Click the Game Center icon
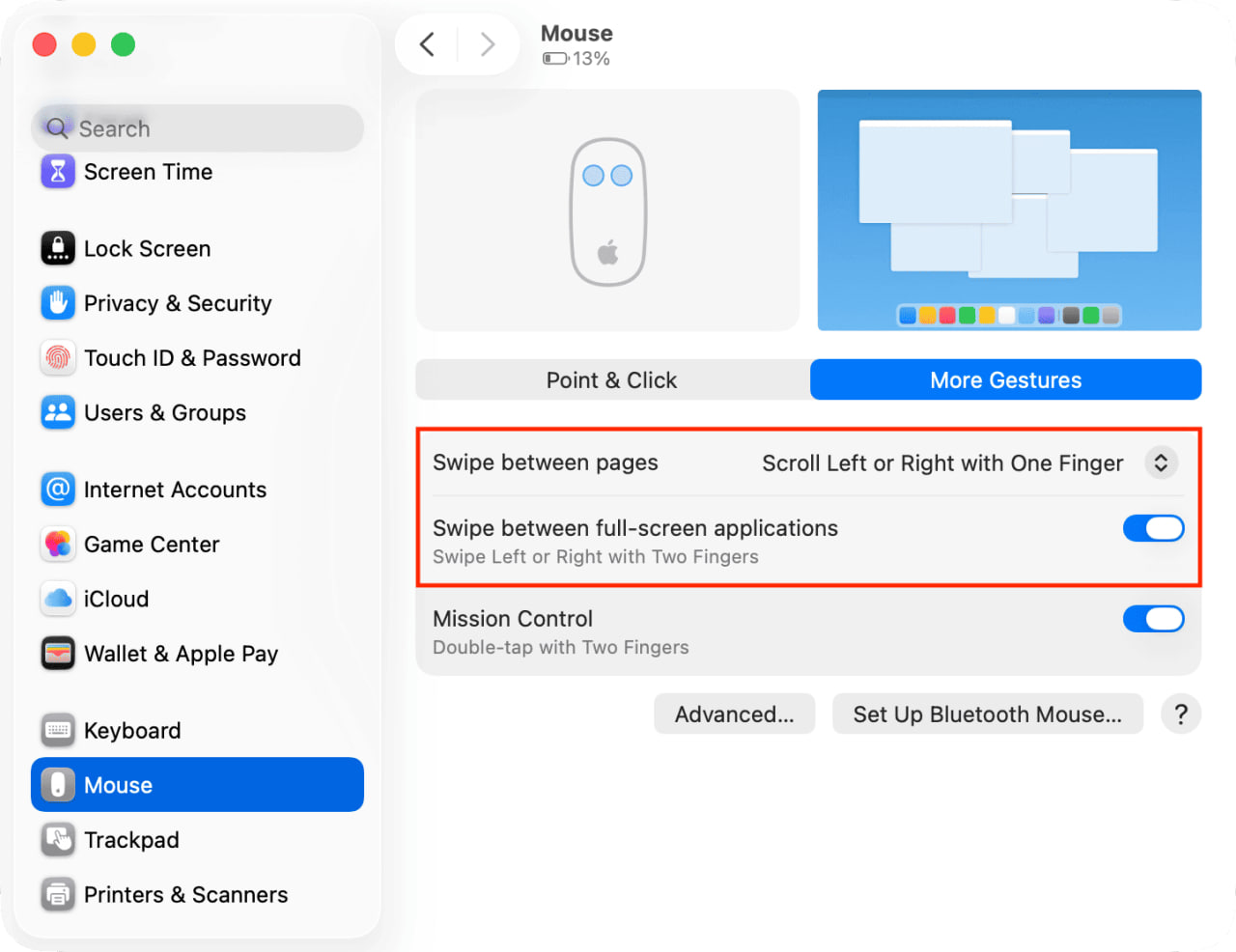This screenshot has width=1236, height=952. coord(58,545)
